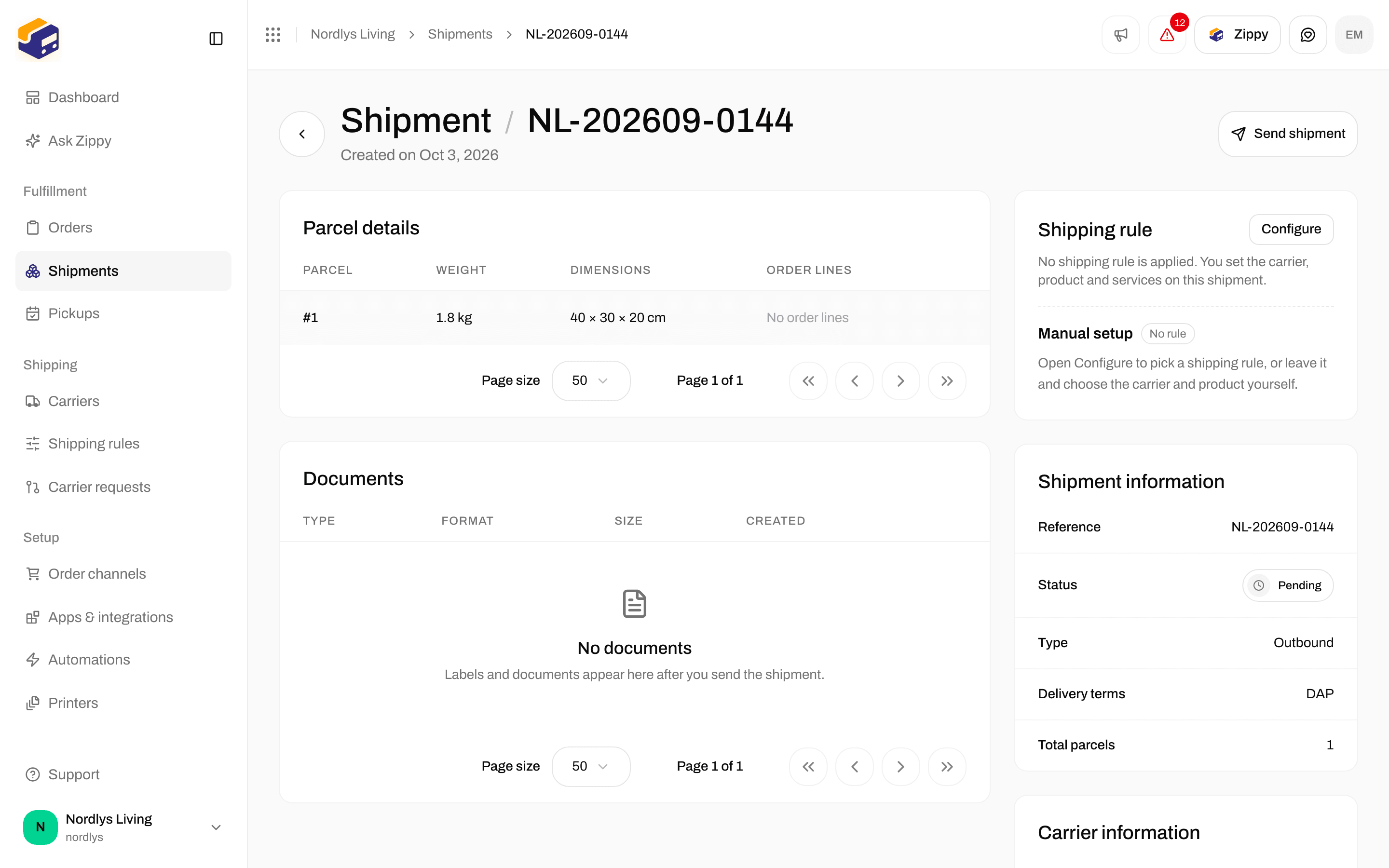1389x868 pixels.
Task: Open EM user avatar menu
Action: coord(1354,34)
